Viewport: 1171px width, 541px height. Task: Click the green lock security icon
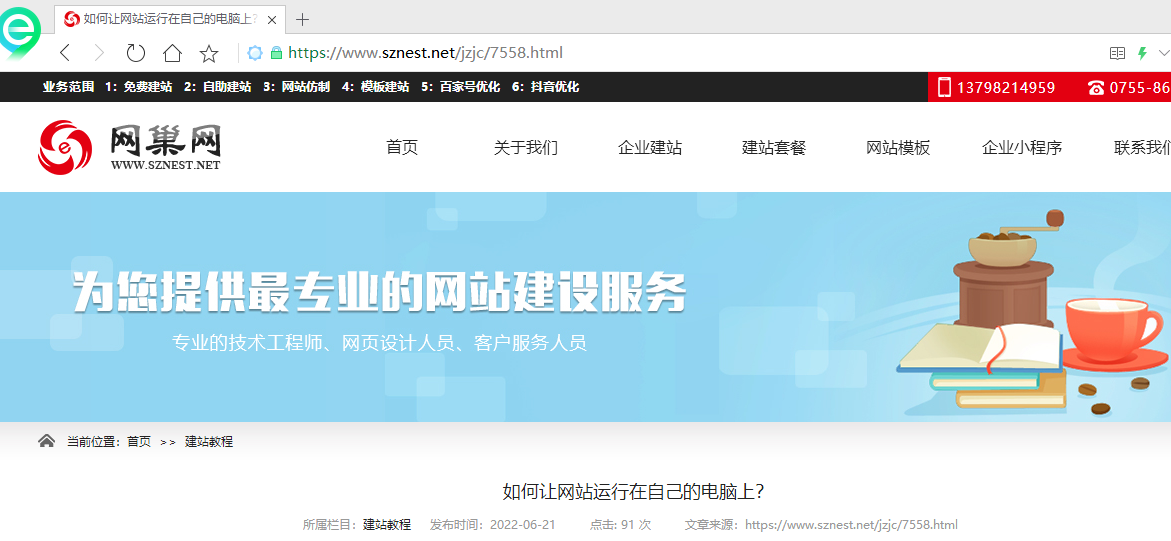pyautogui.click(x=277, y=53)
